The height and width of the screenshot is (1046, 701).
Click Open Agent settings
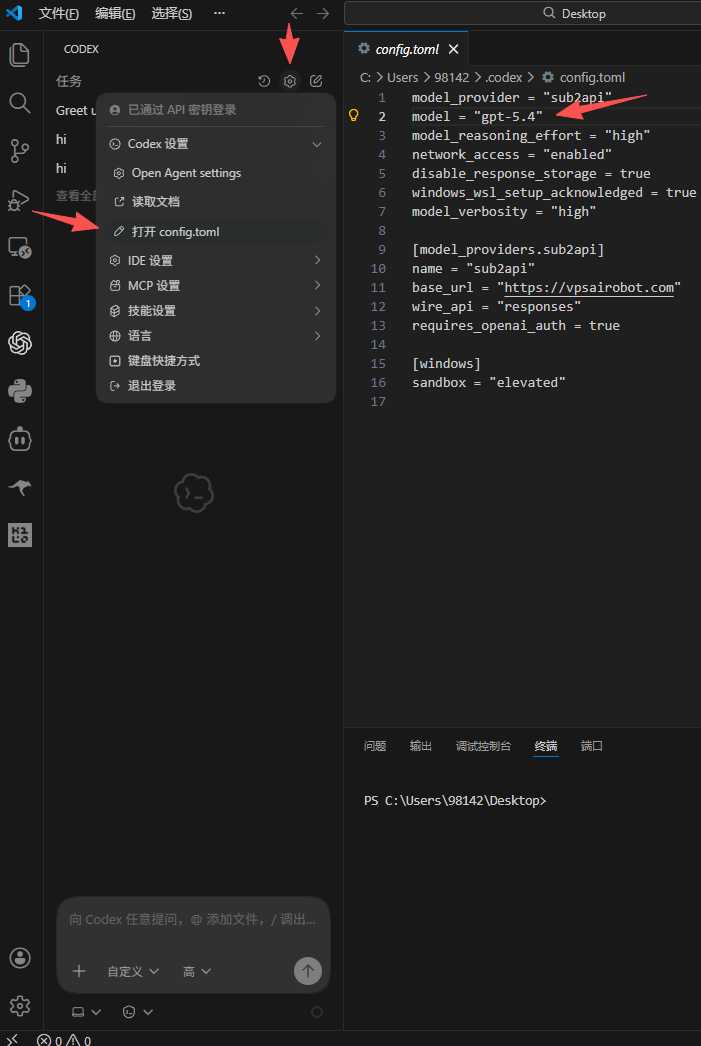216,173
